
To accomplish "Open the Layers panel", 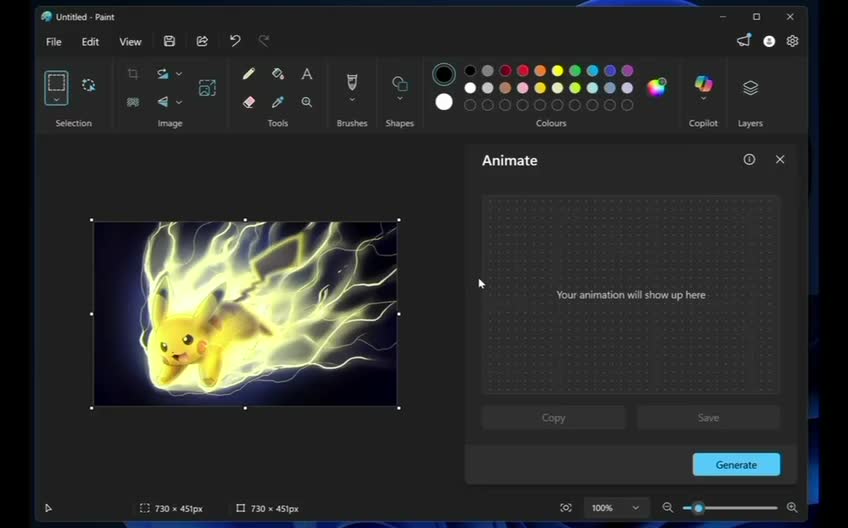I will (750, 88).
